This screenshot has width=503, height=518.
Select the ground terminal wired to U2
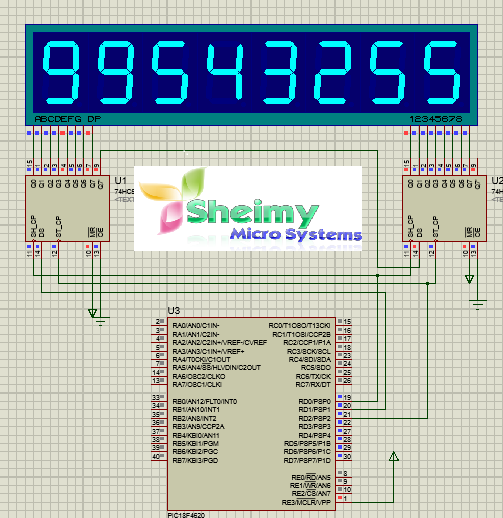coord(478,304)
